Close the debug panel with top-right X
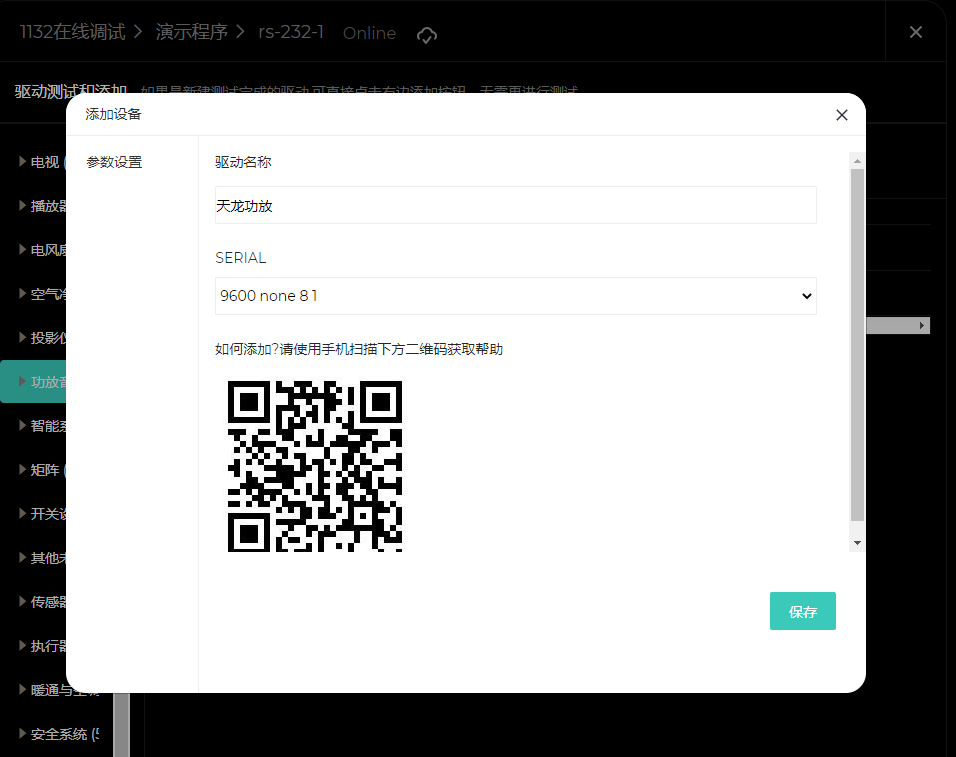The image size is (956, 757). coord(915,32)
